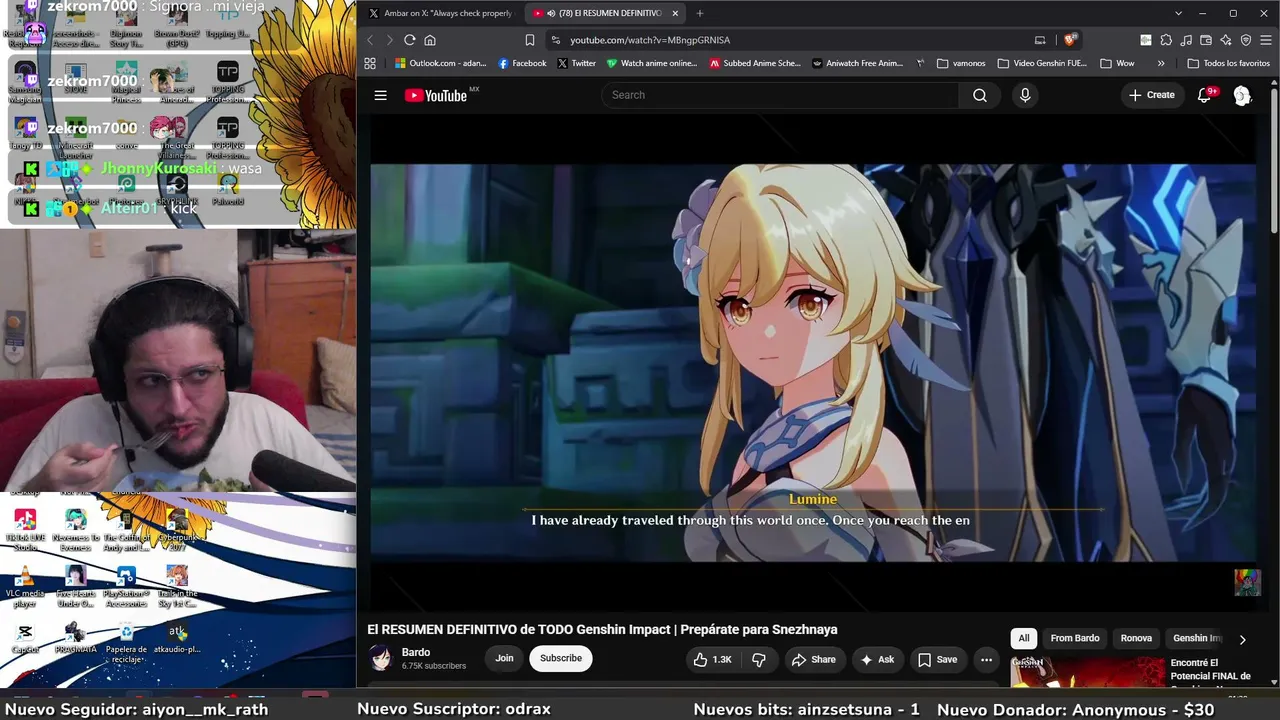
Task: Open the Bardo channel name link
Action: pos(416,652)
